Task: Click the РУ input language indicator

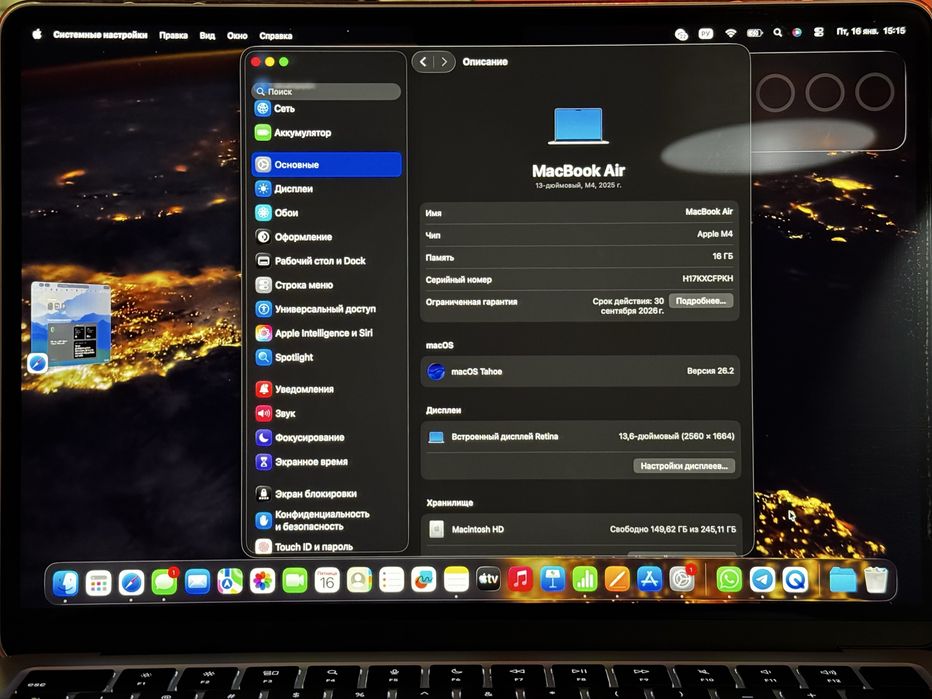Action: tap(706, 34)
